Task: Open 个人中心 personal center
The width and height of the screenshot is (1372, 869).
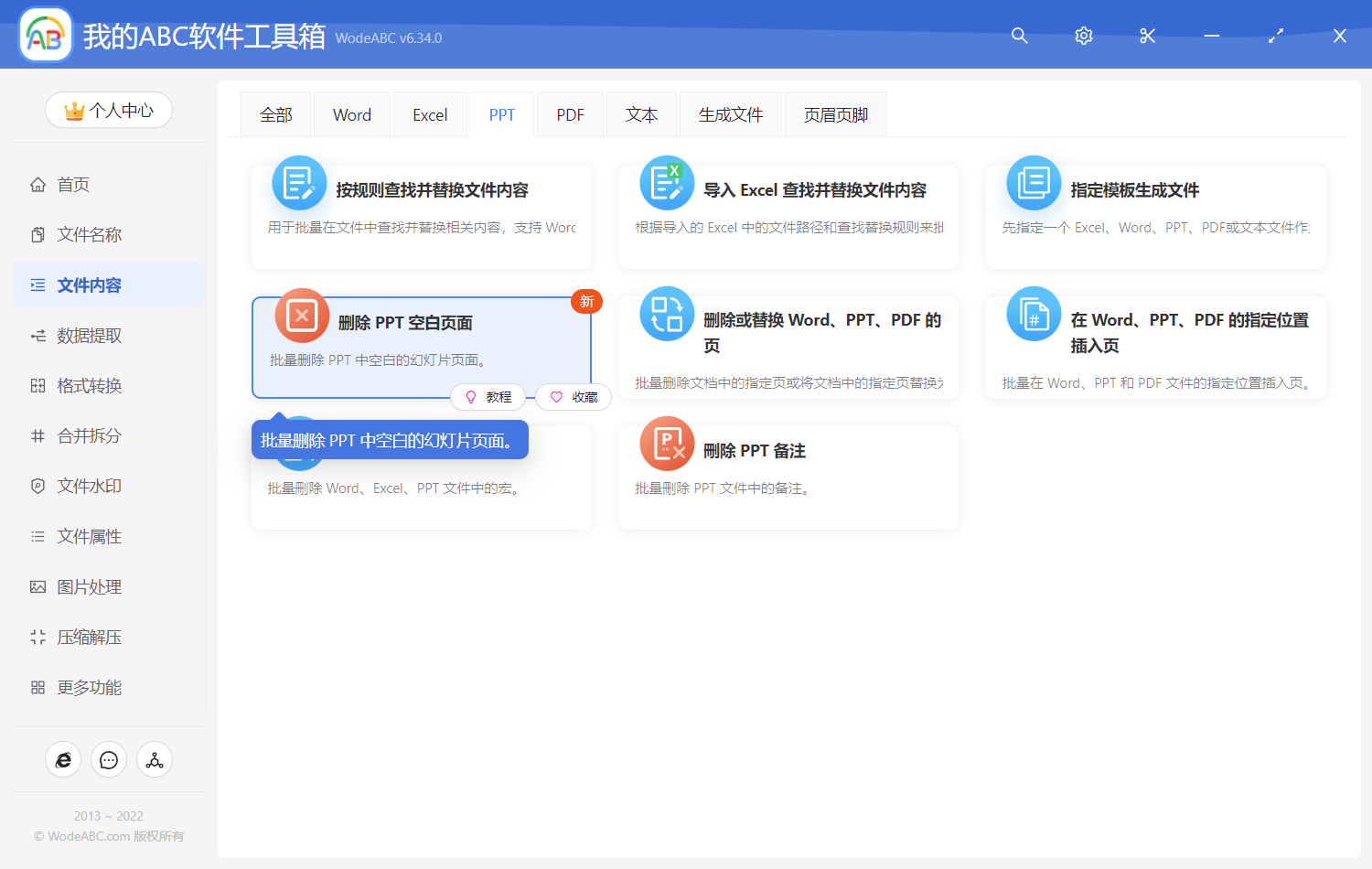Action: coord(109,110)
